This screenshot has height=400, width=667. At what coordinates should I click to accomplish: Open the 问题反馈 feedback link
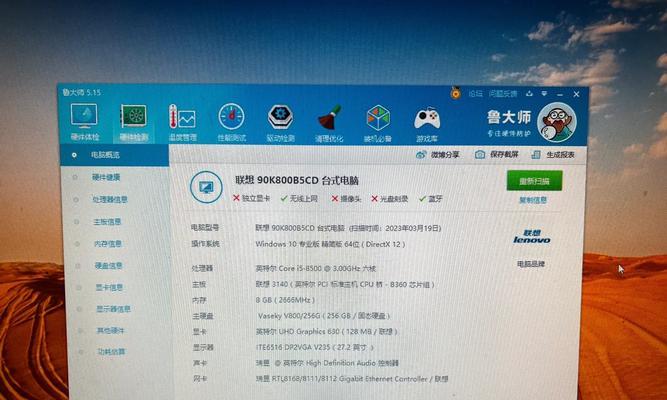[x=502, y=94]
